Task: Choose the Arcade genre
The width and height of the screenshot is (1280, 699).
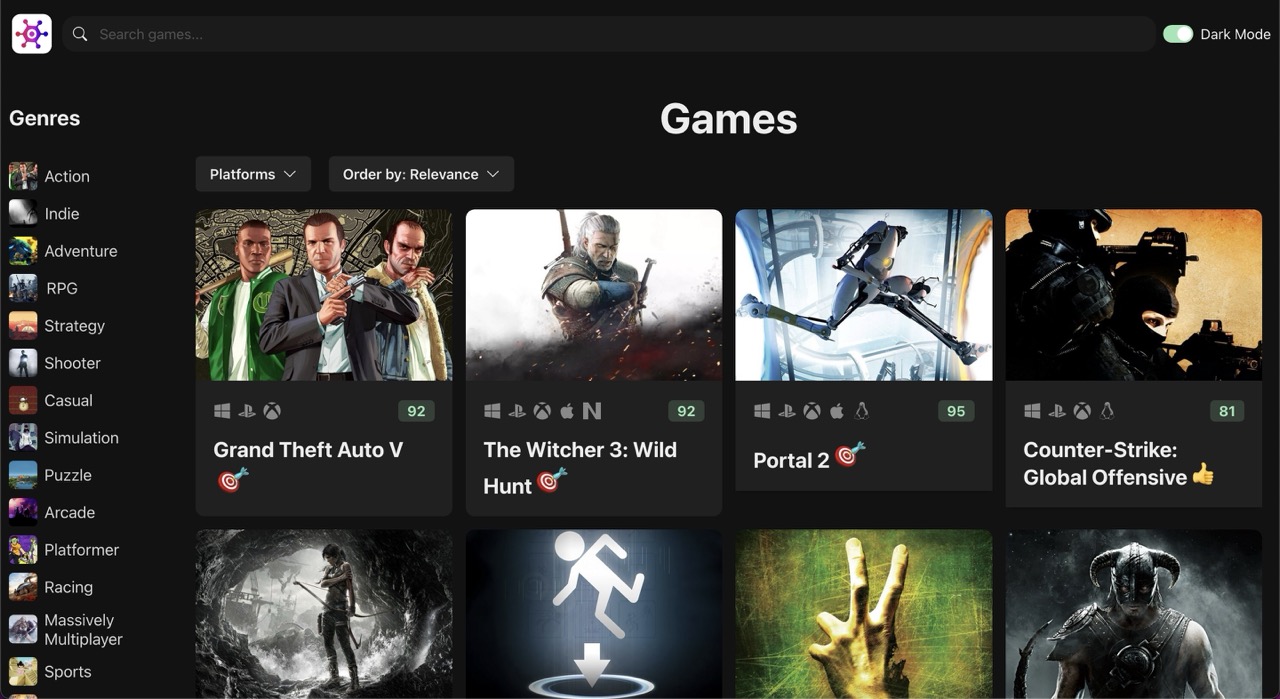Action: [x=70, y=512]
